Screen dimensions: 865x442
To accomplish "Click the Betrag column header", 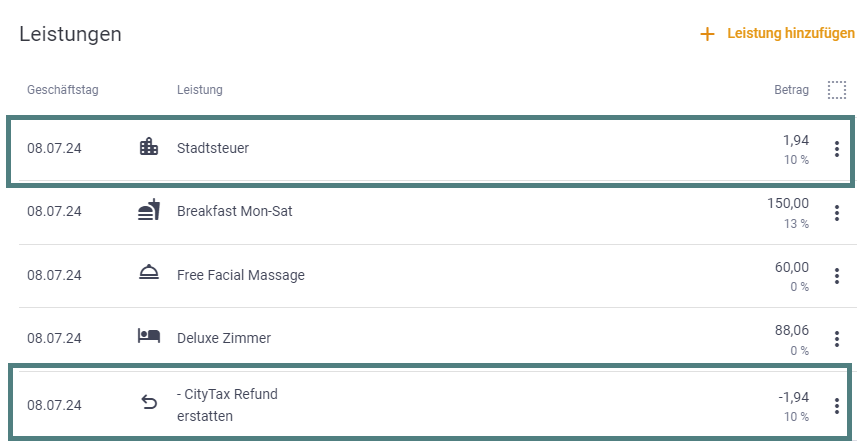I will point(791,90).
